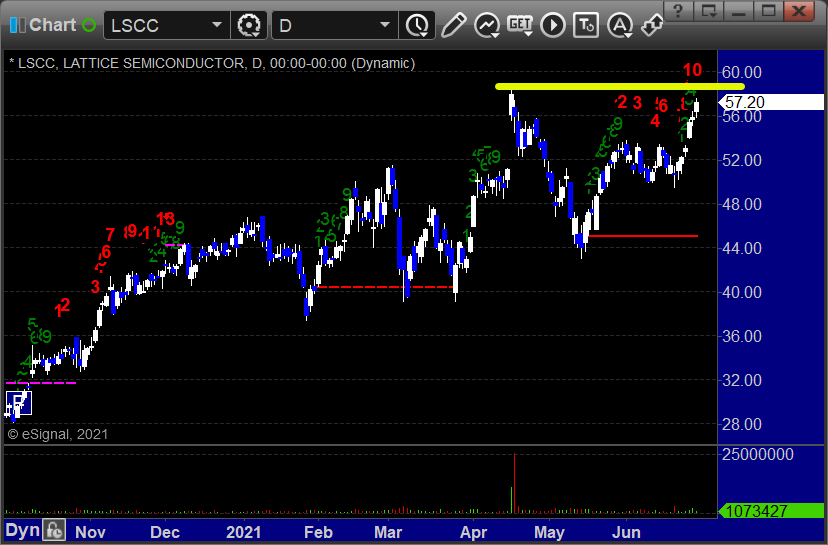Viewport: 828px width, 545px height.
Task: Select the solid red line near 45
Action: [x=643, y=236]
